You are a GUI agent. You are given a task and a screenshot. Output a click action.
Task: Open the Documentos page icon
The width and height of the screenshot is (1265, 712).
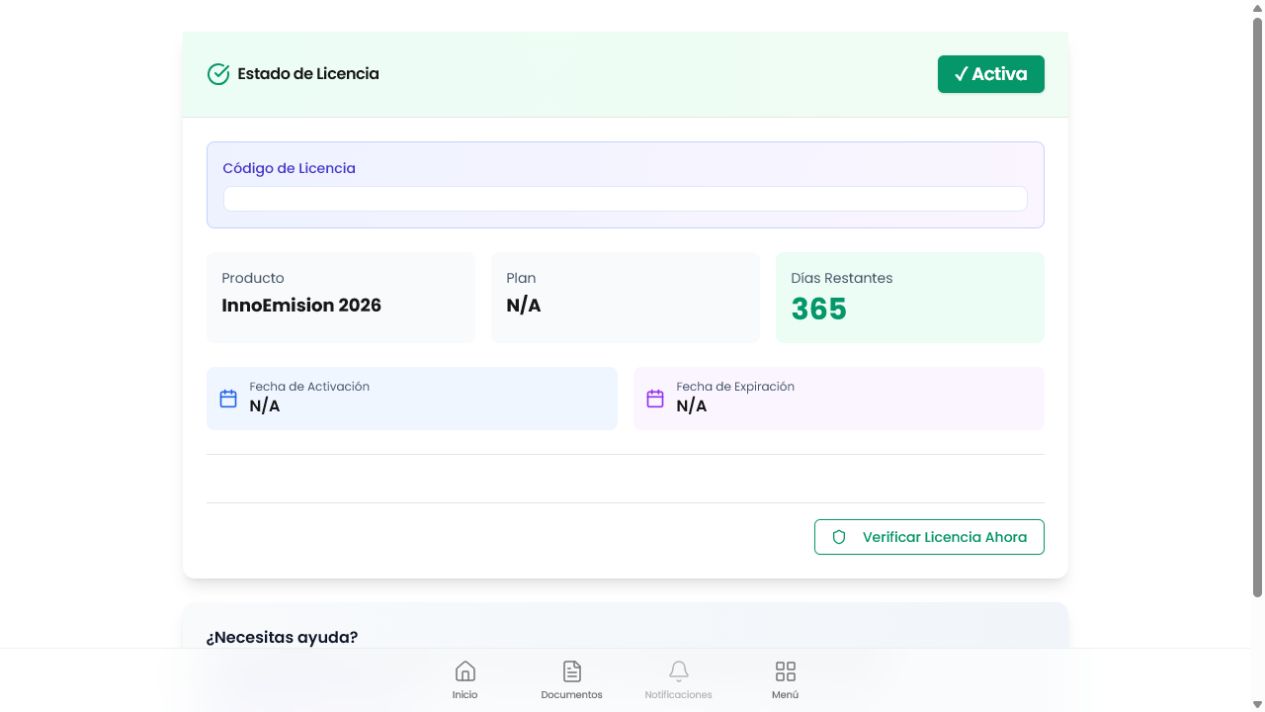[572, 671]
